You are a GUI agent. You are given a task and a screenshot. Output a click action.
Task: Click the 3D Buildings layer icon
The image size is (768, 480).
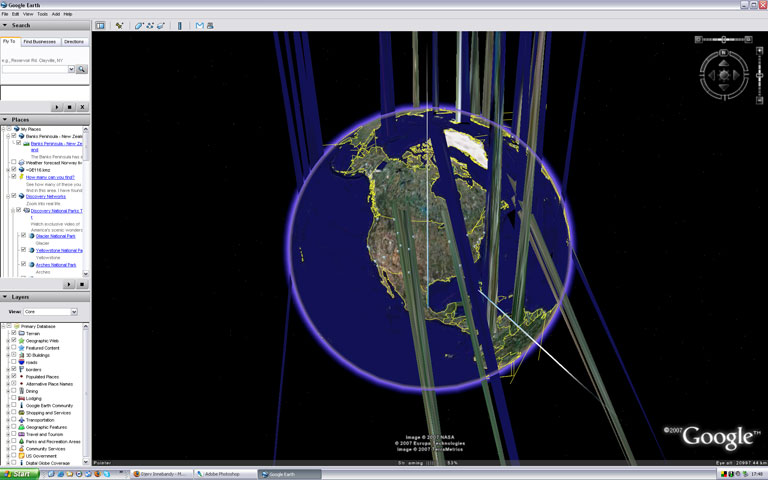(x=21, y=355)
